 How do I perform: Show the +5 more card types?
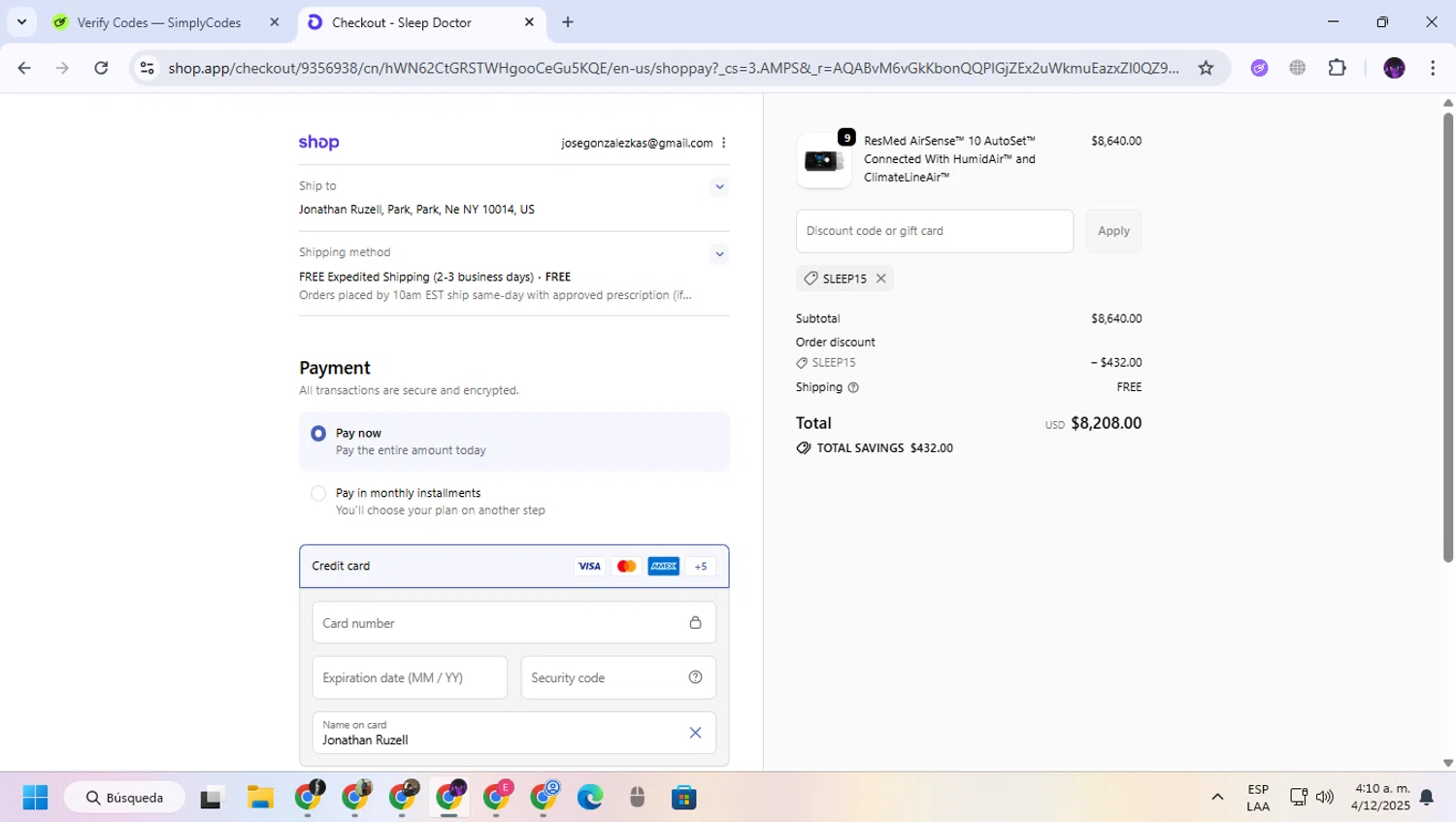(701, 566)
